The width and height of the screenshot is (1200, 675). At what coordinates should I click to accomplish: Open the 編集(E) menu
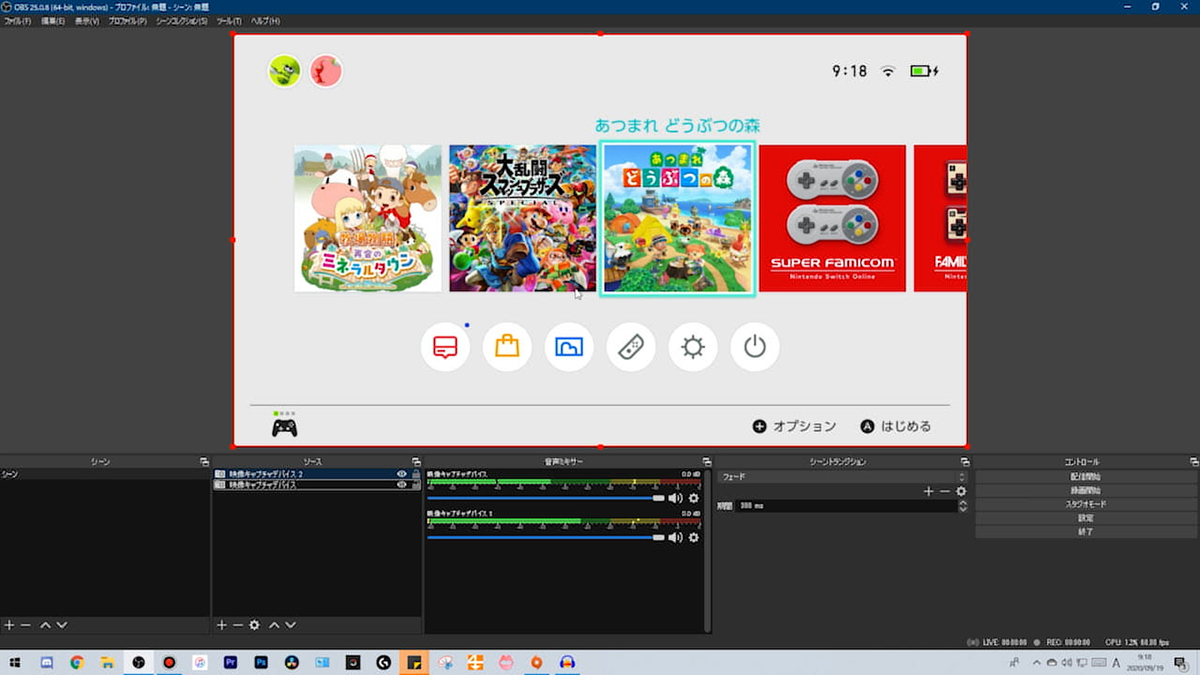point(53,20)
